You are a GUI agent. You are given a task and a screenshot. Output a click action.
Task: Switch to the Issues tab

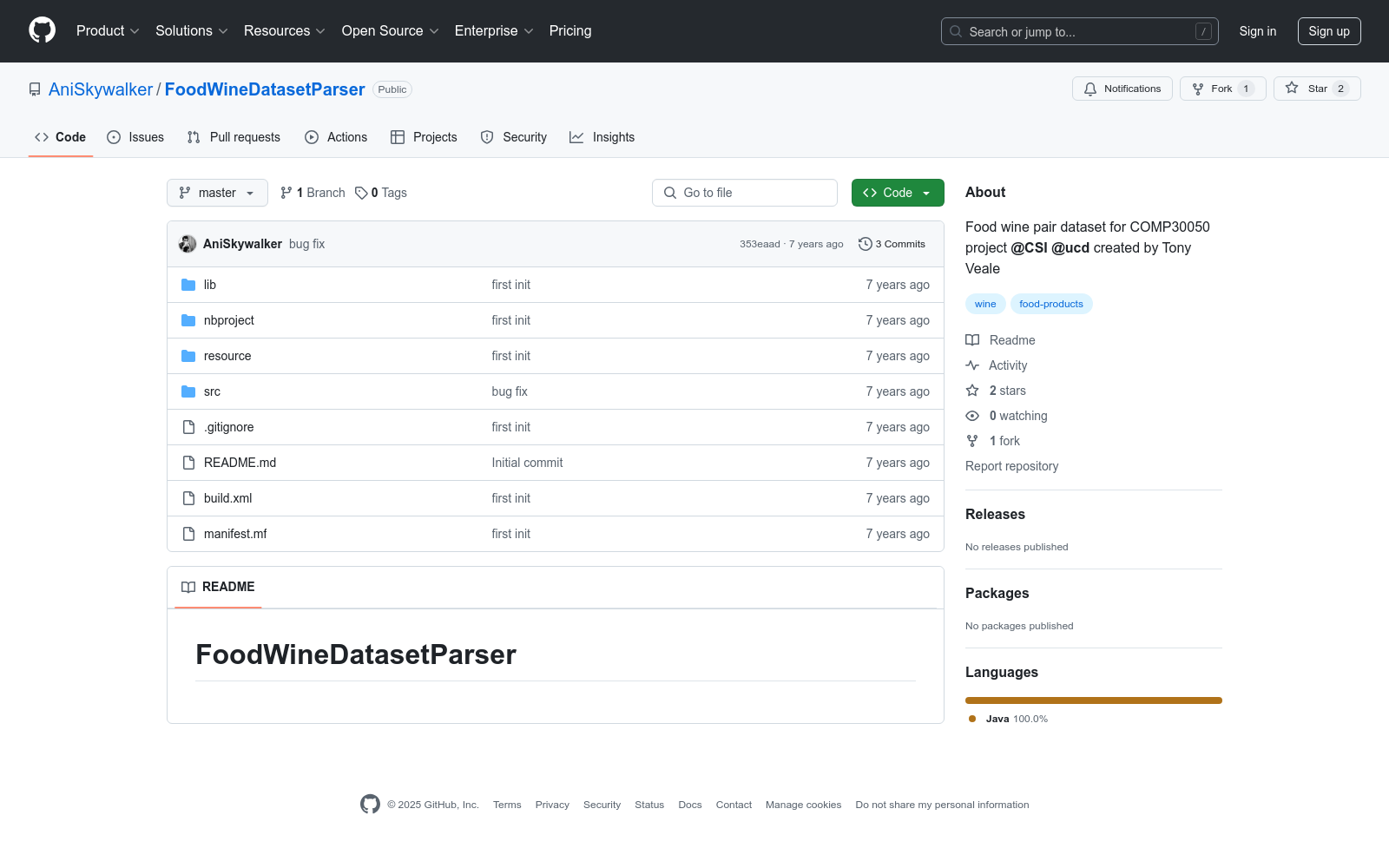point(135,137)
